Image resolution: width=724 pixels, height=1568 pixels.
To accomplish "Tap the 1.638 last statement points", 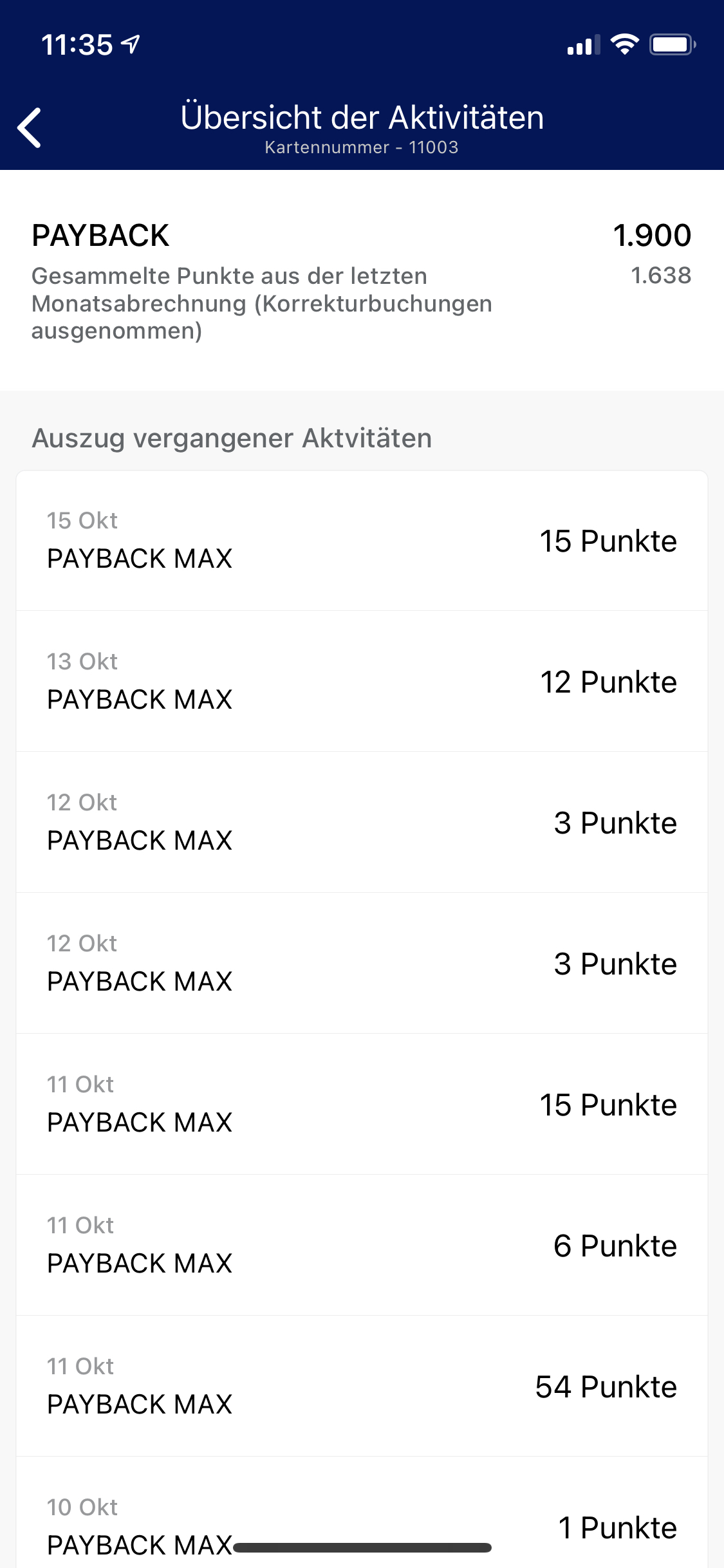I will [x=661, y=275].
